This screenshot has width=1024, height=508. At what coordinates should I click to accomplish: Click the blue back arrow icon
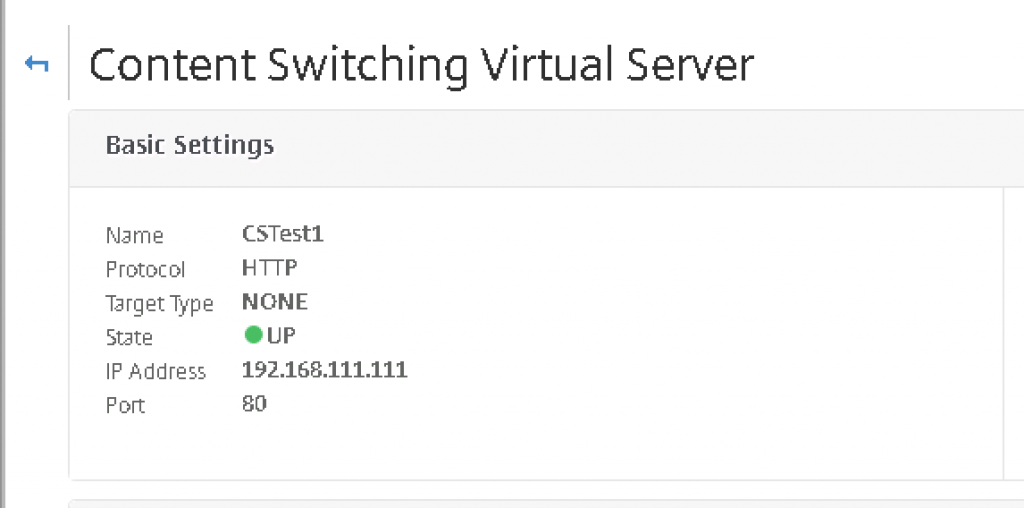coord(37,64)
